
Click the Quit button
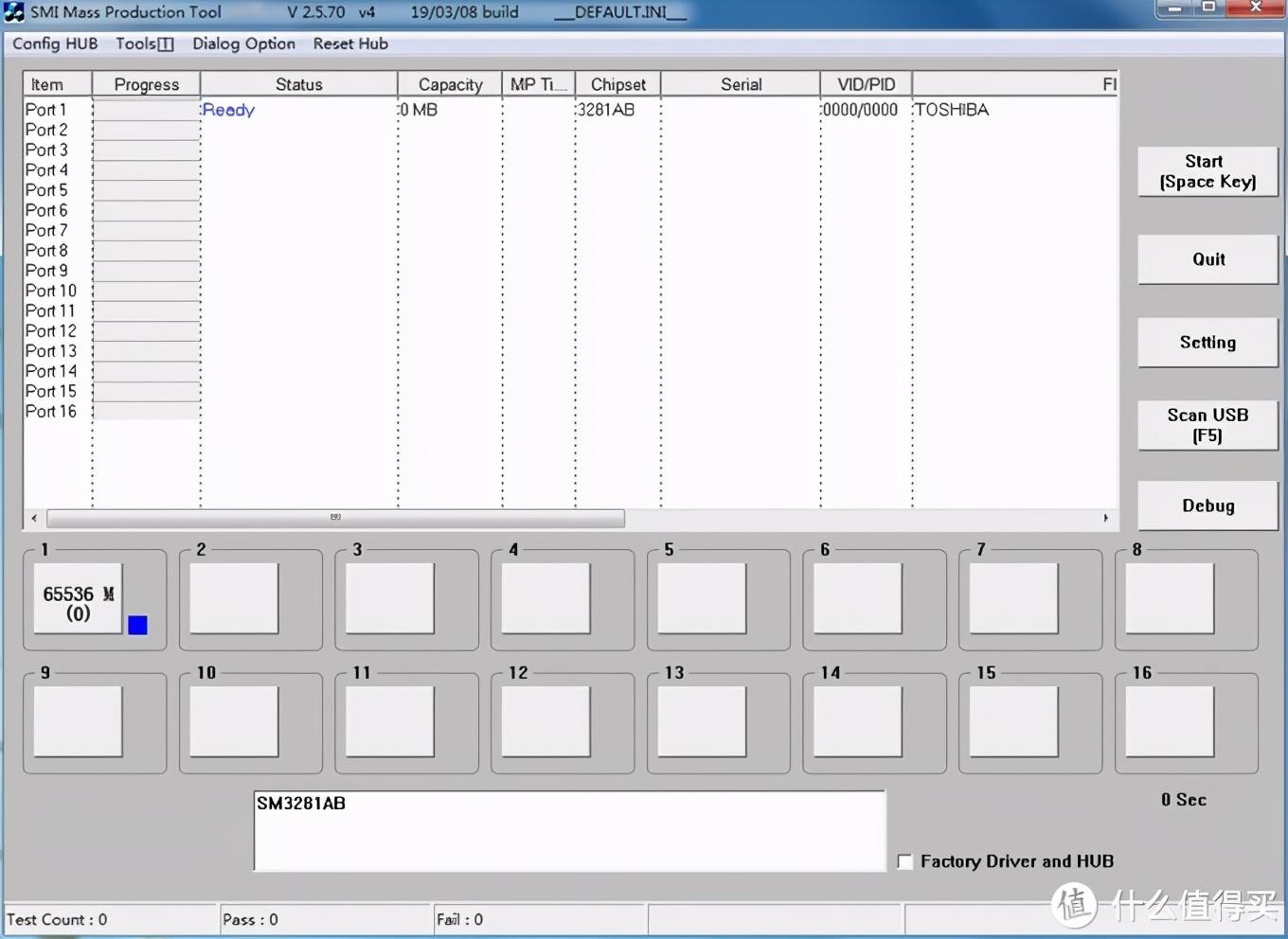click(1207, 259)
